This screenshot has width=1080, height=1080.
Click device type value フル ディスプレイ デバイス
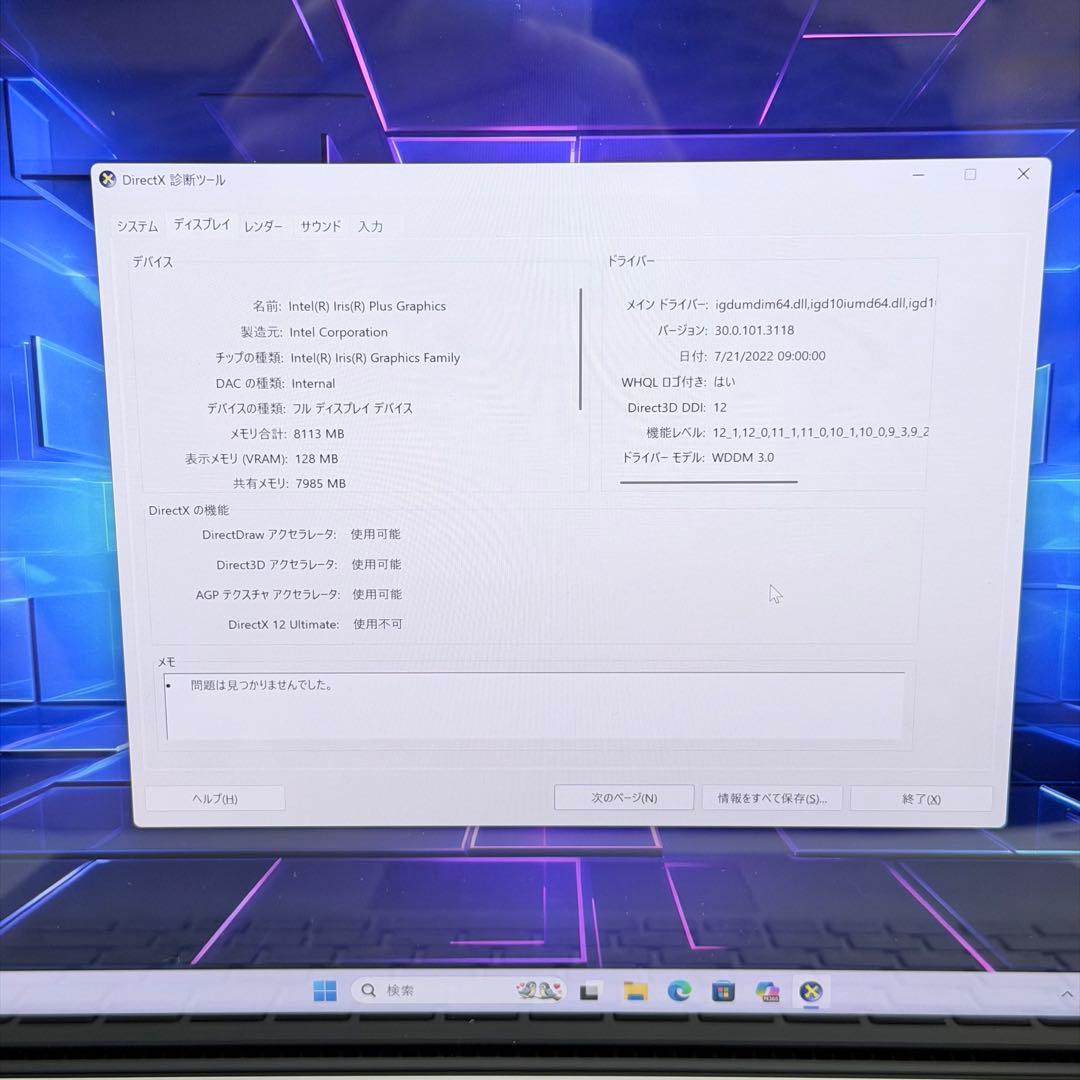pyautogui.click(x=352, y=408)
